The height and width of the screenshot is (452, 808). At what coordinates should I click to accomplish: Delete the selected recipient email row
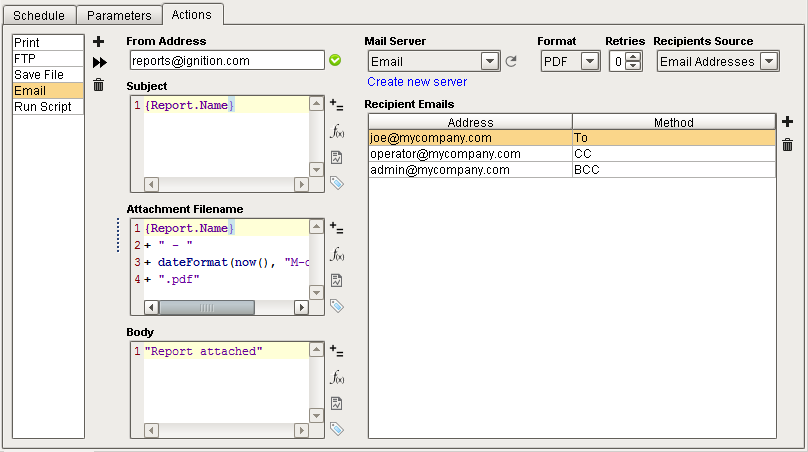787,145
